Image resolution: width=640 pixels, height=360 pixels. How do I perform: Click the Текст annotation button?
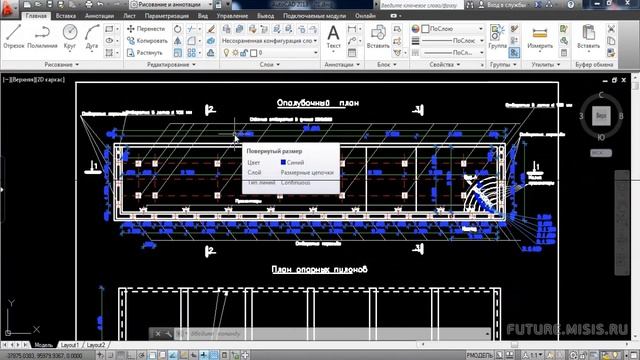[x=333, y=37]
